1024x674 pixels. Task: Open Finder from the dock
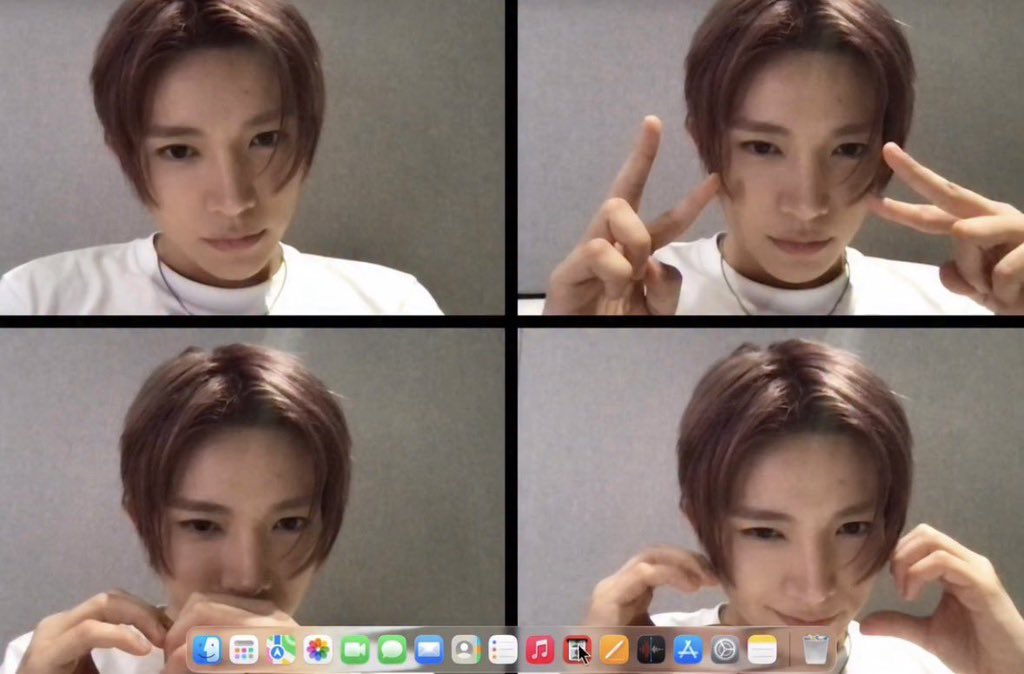tap(207, 650)
